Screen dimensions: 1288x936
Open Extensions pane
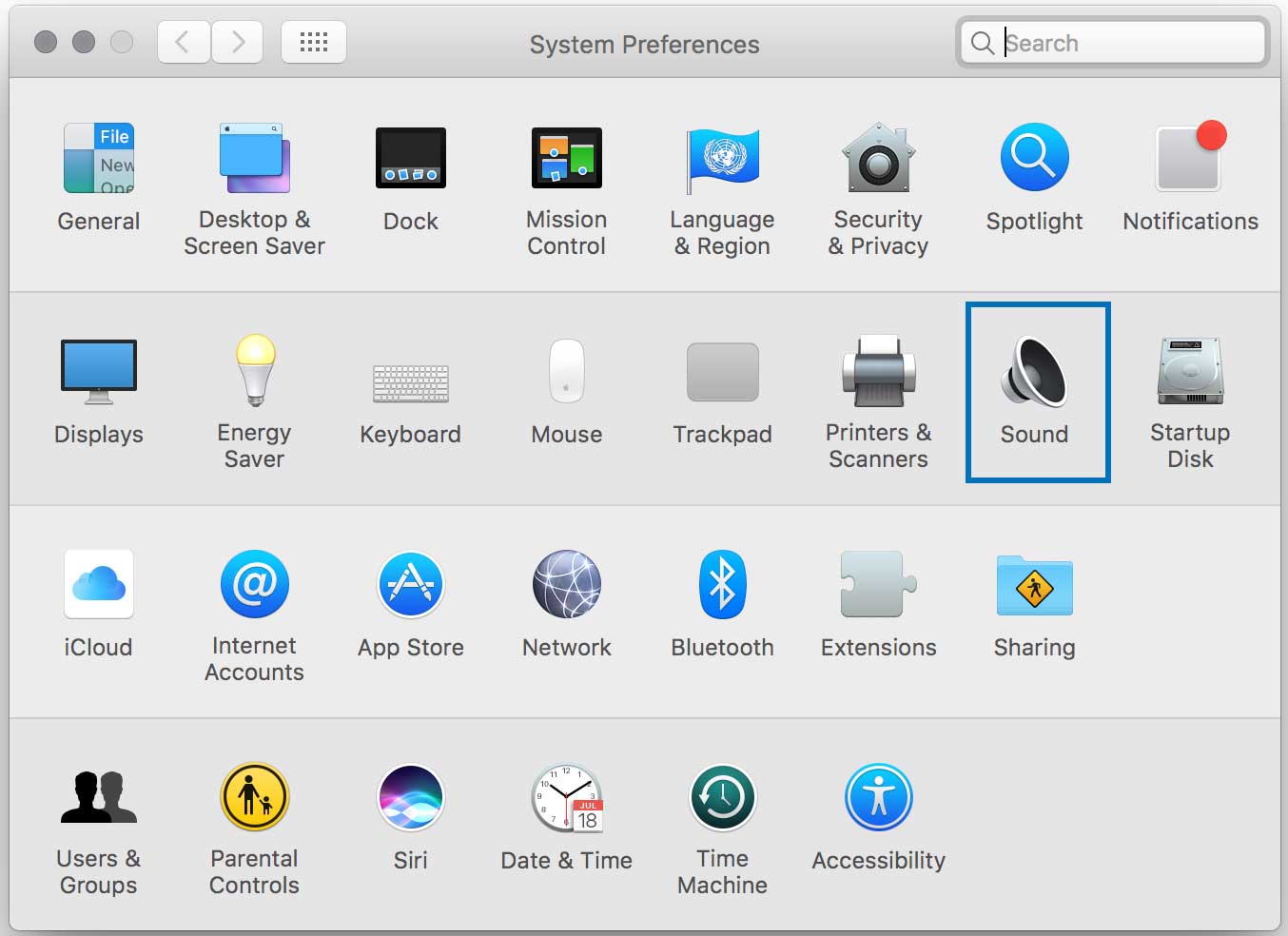[878, 605]
